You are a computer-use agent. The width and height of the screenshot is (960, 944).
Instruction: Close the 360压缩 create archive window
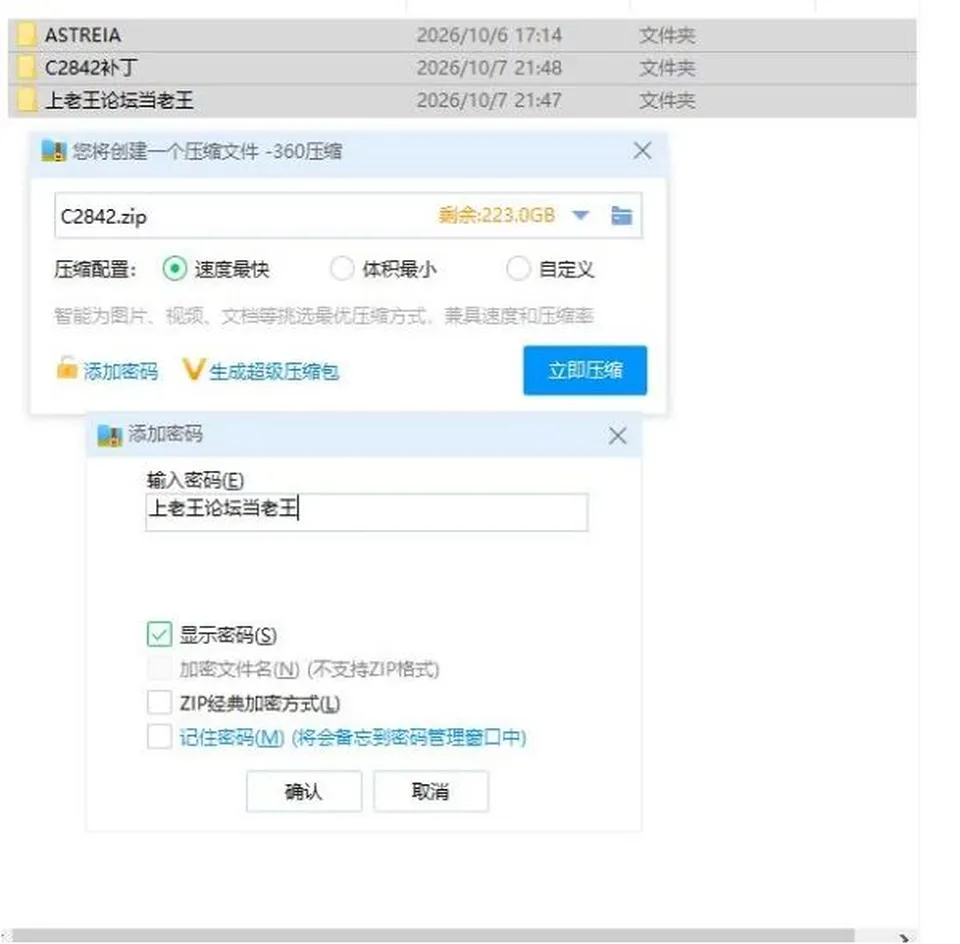tap(642, 151)
